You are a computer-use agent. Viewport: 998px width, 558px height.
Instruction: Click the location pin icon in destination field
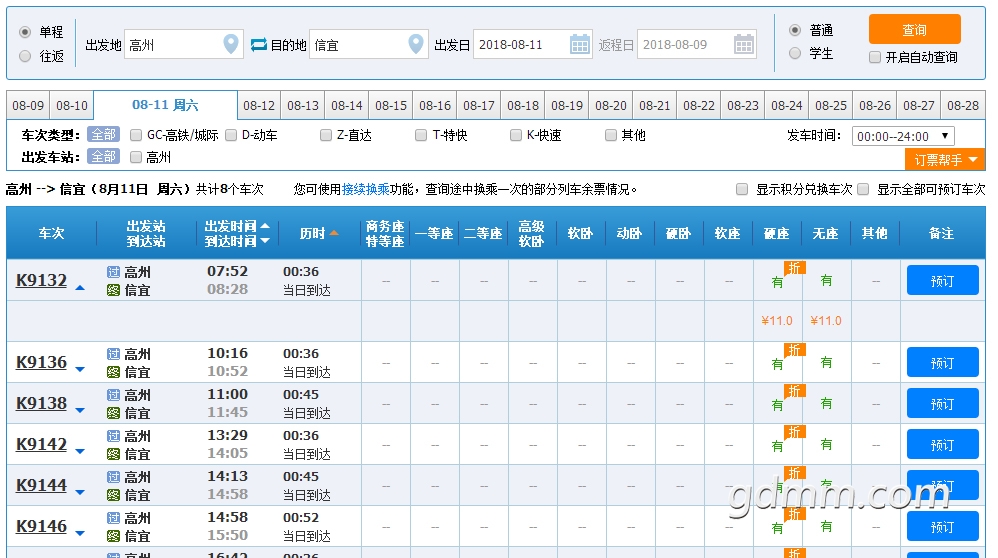point(416,44)
